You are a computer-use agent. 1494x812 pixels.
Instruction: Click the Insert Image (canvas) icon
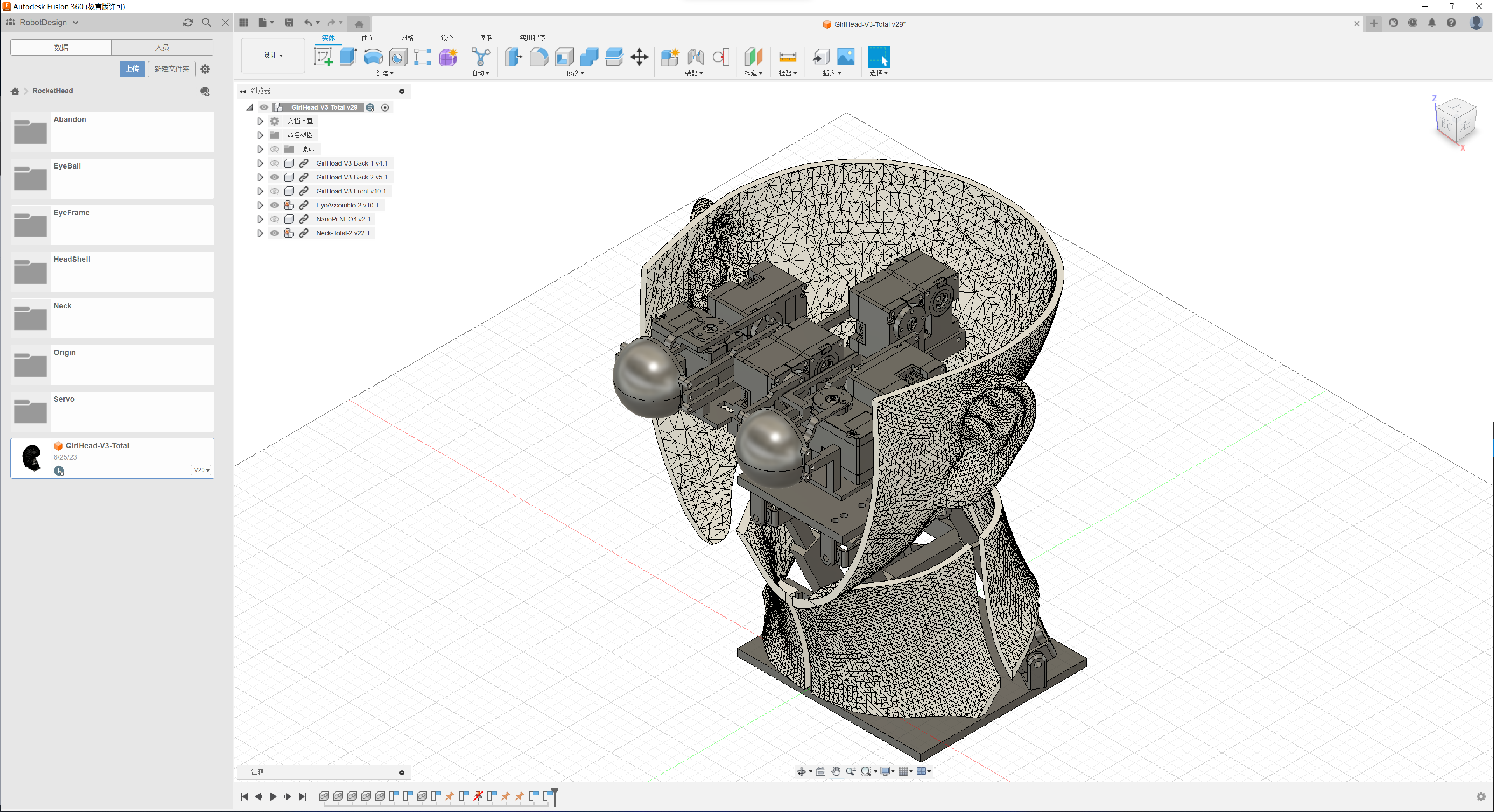(845, 57)
